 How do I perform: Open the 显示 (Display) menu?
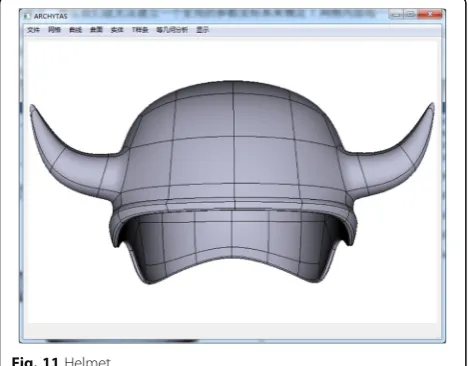click(x=202, y=30)
